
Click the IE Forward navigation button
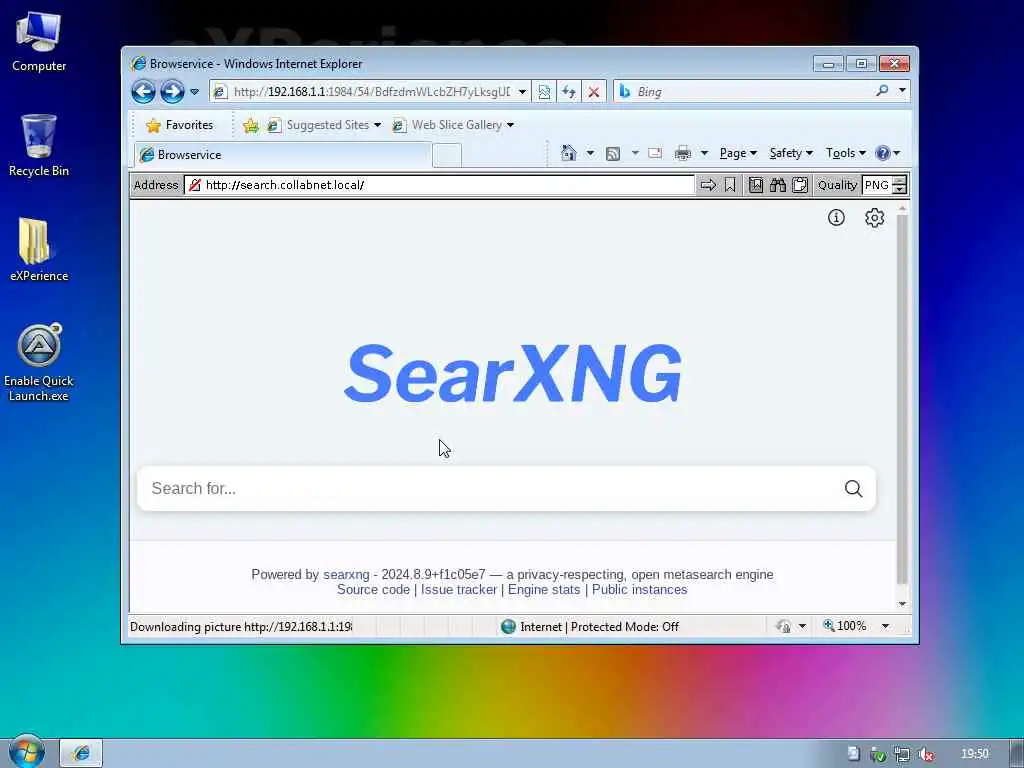pos(172,91)
